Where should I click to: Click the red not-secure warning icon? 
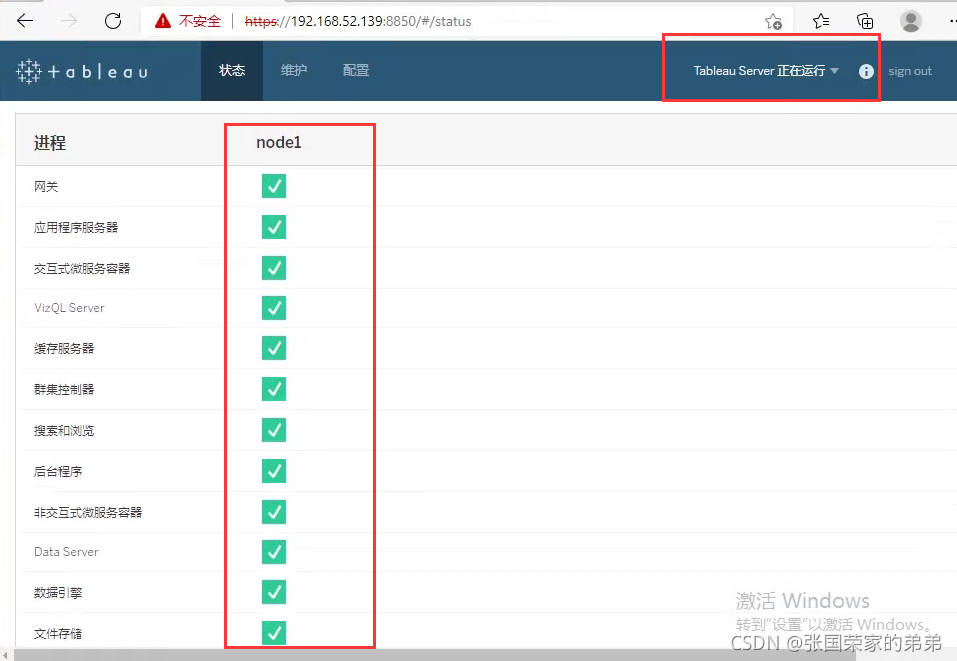coord(163,21)
